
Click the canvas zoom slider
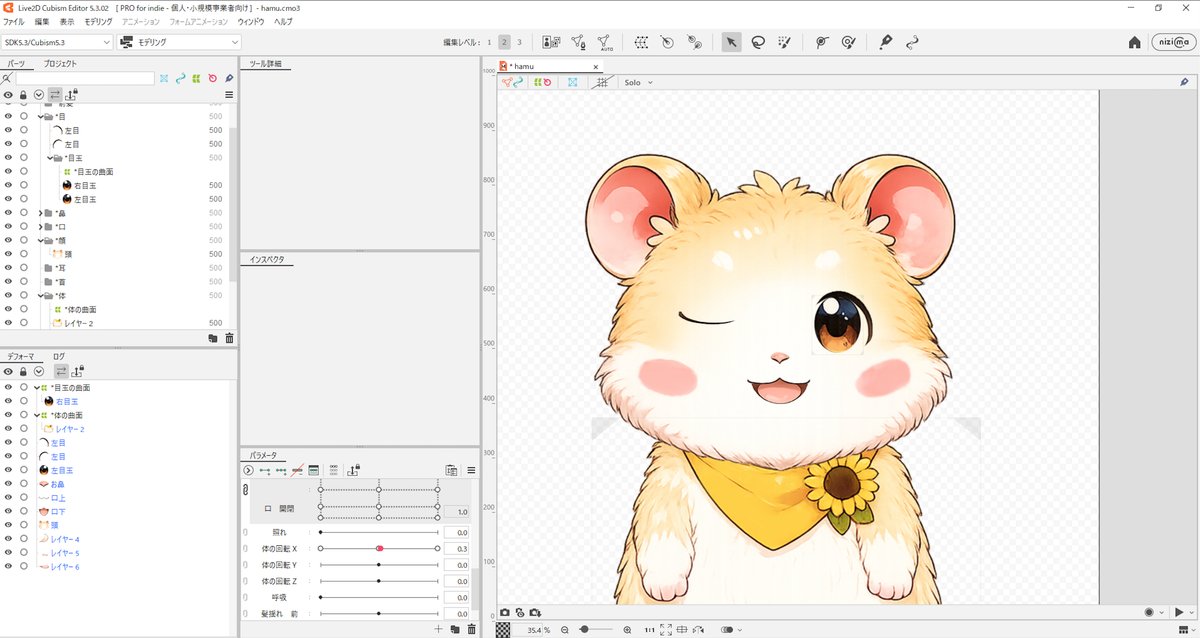tap(596, 630)
